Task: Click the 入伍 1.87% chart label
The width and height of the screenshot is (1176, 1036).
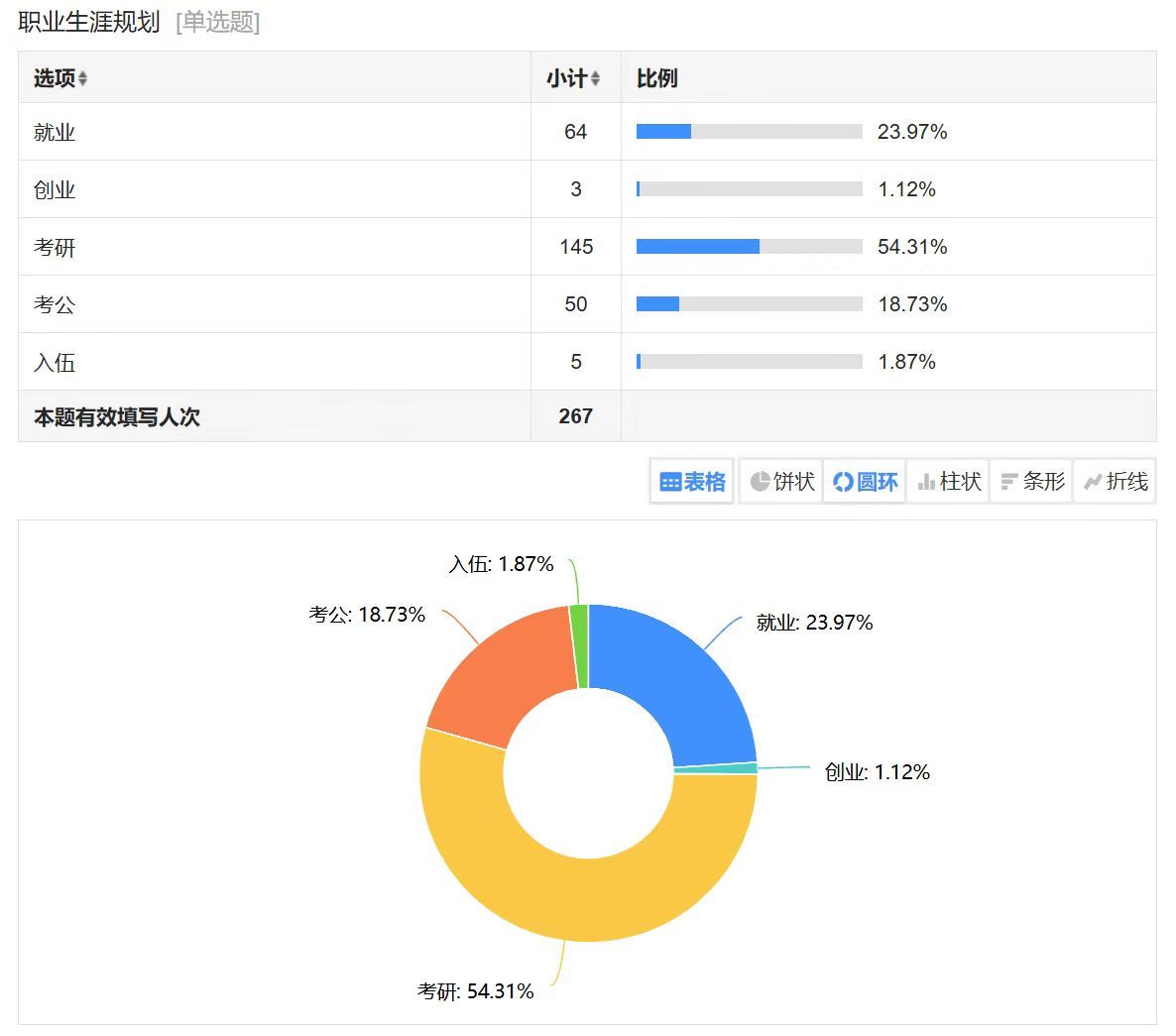Action: [501, 564]
